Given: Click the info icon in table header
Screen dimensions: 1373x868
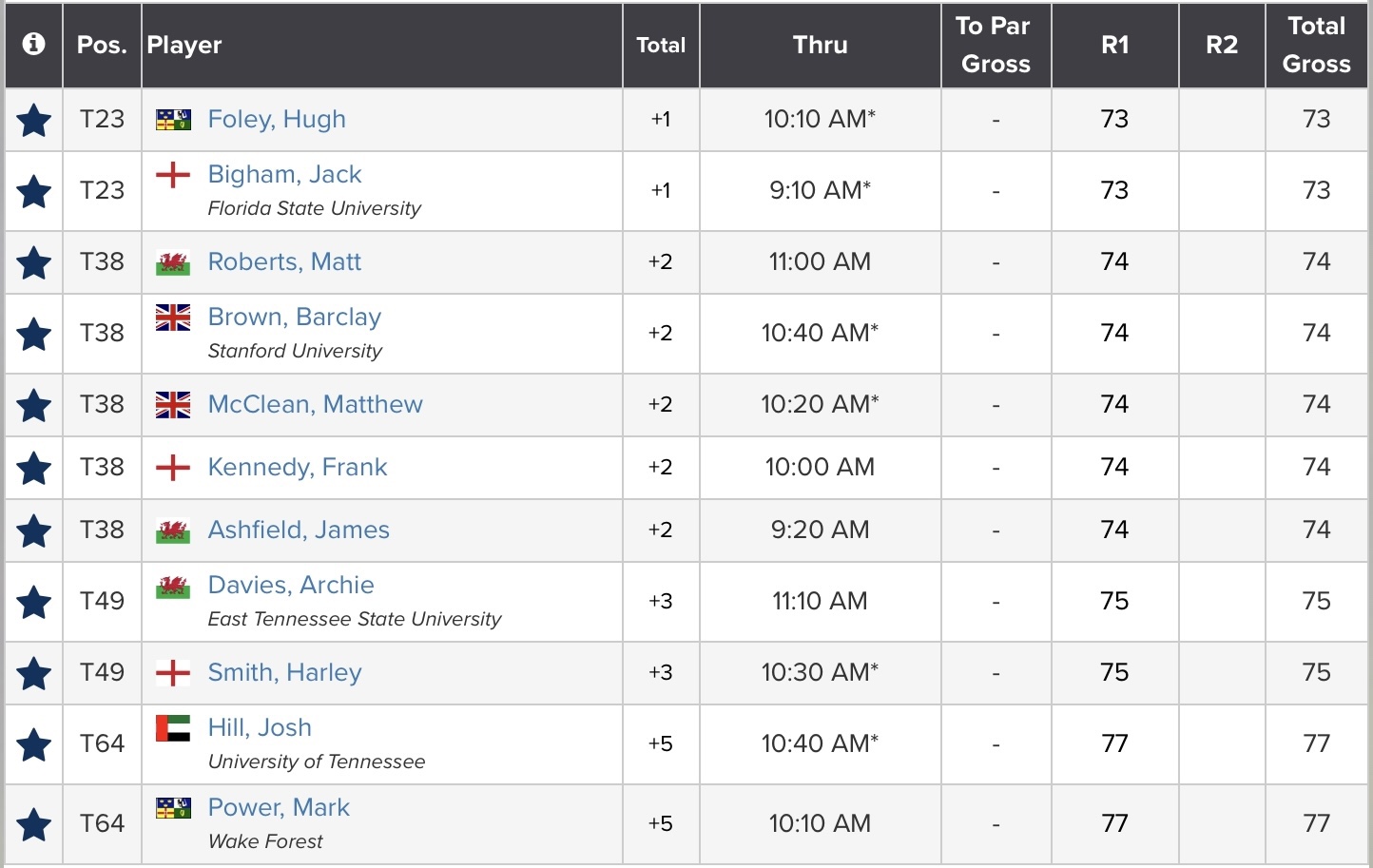Looking at the screenshot, I should coord(33,45).
